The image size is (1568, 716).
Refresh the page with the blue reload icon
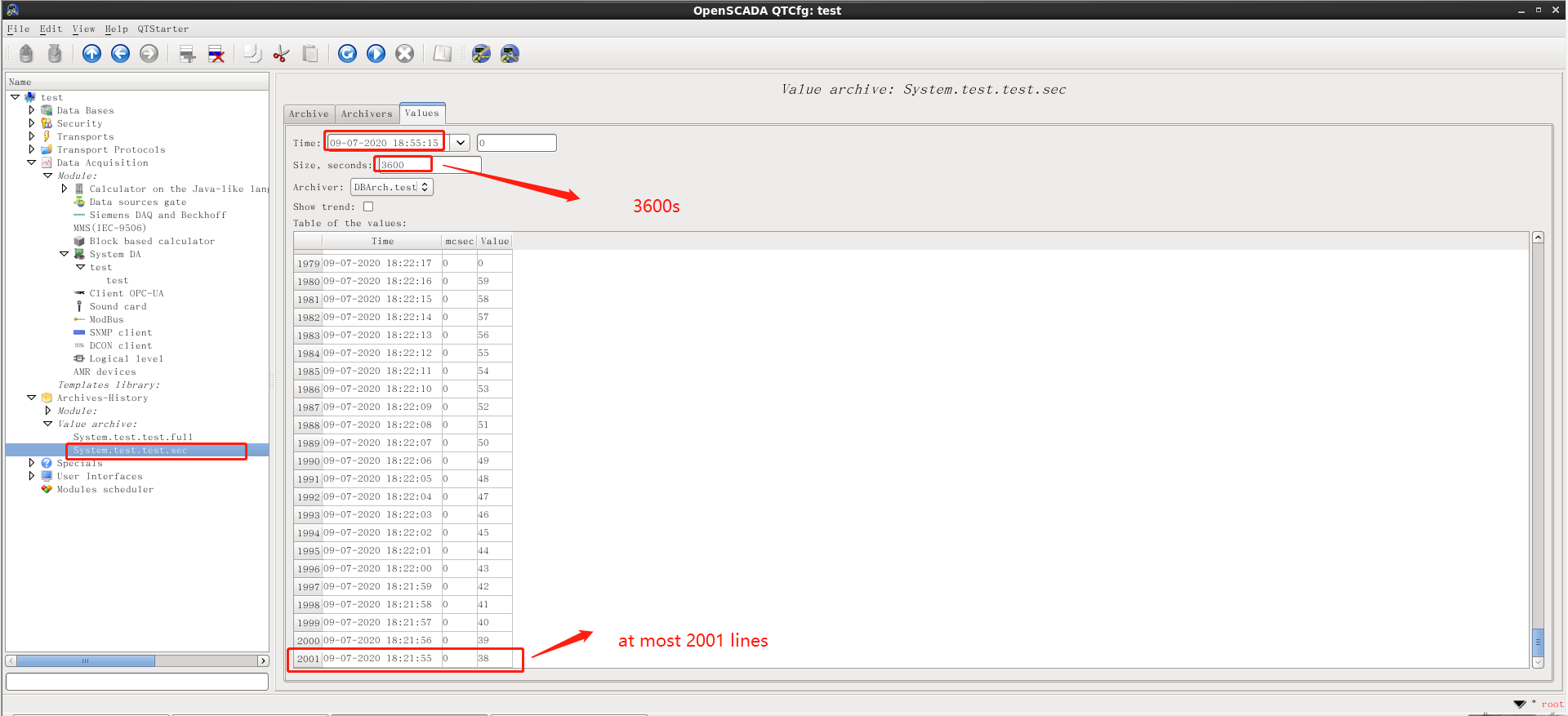(347, 54)
